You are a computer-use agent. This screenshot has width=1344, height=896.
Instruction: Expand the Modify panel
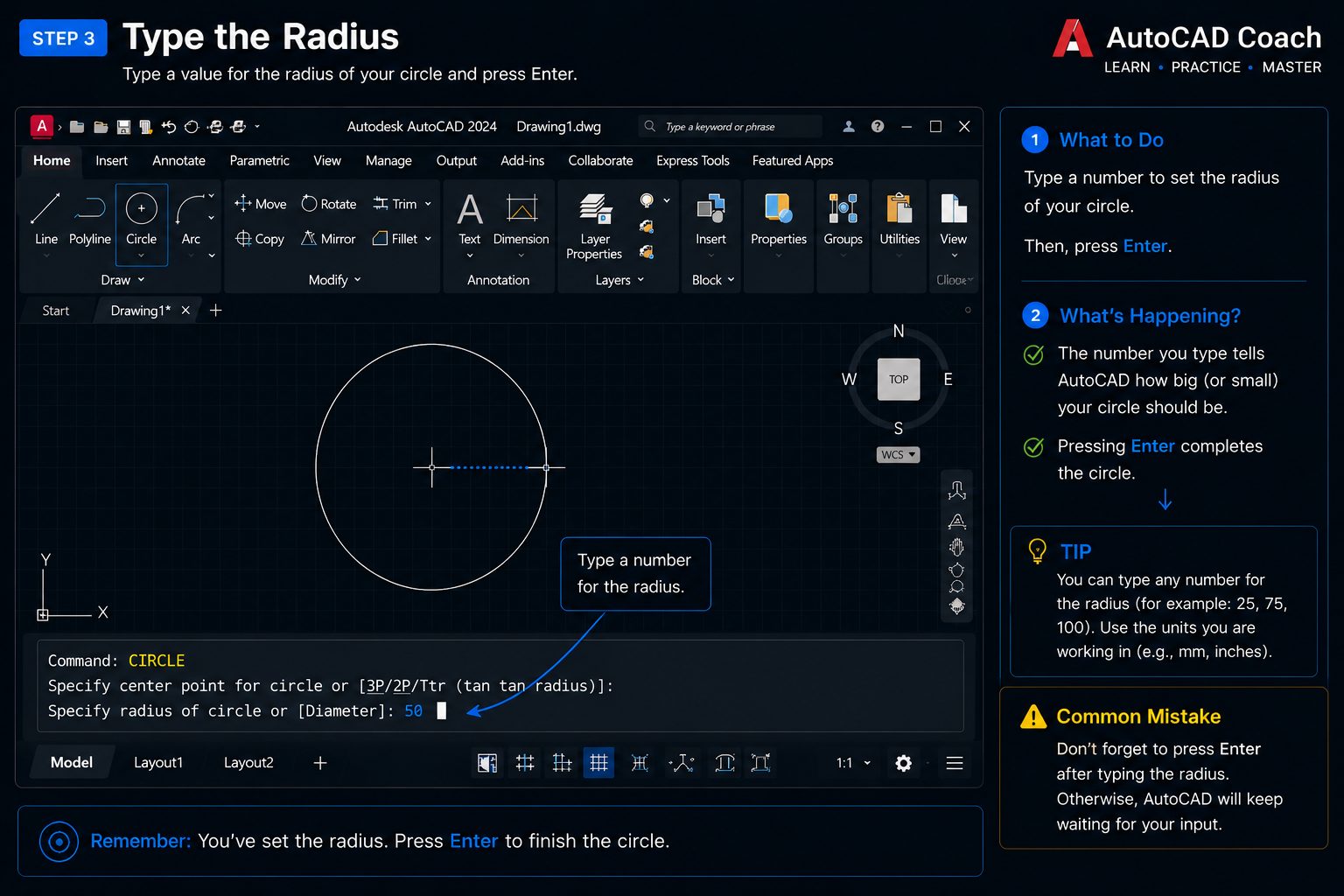coord(334,280)
